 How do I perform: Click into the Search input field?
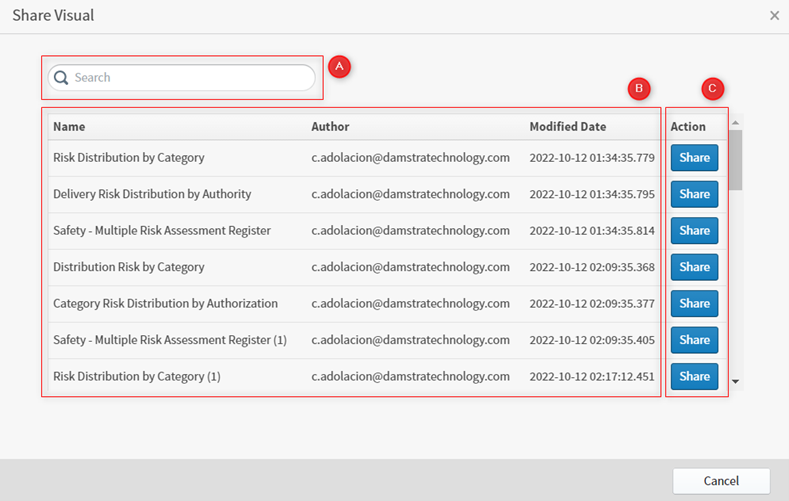tap(190, 78)
